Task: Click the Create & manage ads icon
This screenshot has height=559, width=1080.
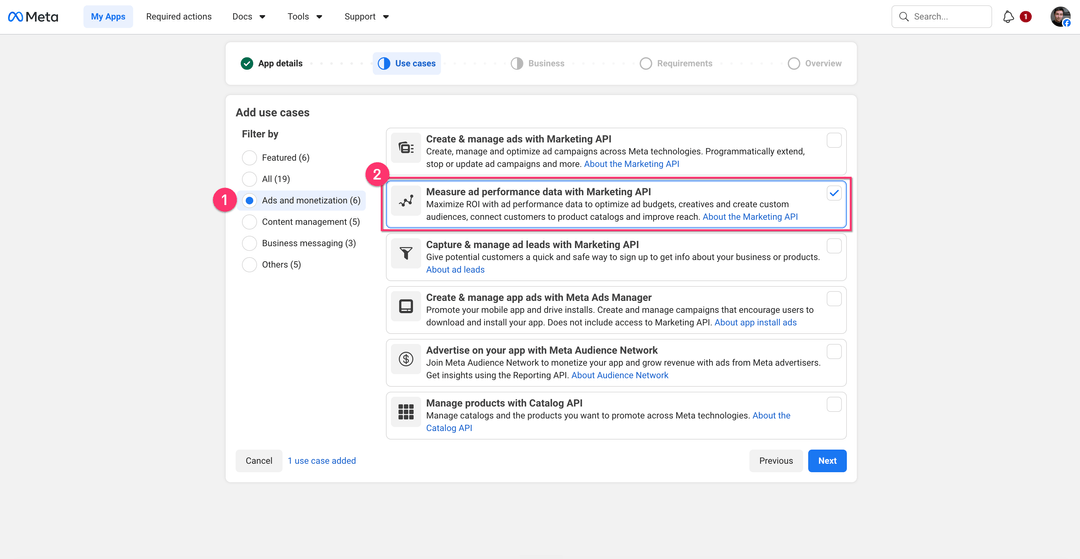Action: pos(406,147)
